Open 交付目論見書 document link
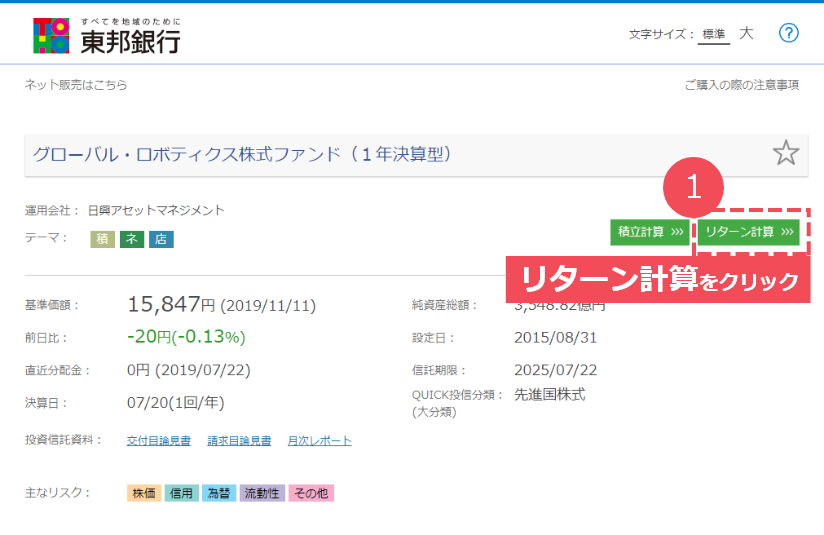Image resolution: width=824 pixels, height=535 pixels. [159, 440]
